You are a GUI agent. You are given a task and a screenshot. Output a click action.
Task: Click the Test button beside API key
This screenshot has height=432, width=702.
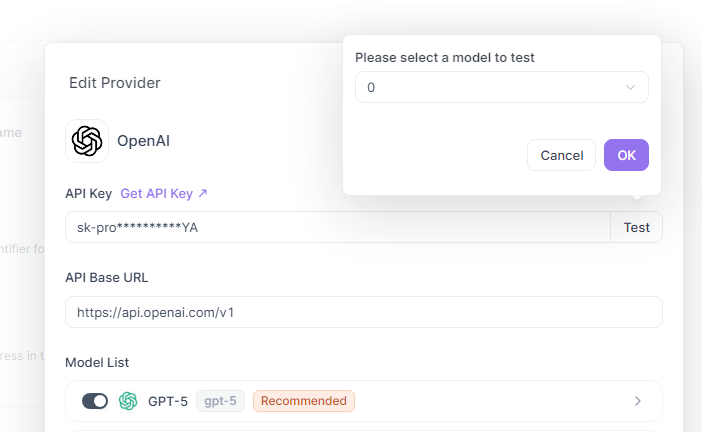[636, 227]
